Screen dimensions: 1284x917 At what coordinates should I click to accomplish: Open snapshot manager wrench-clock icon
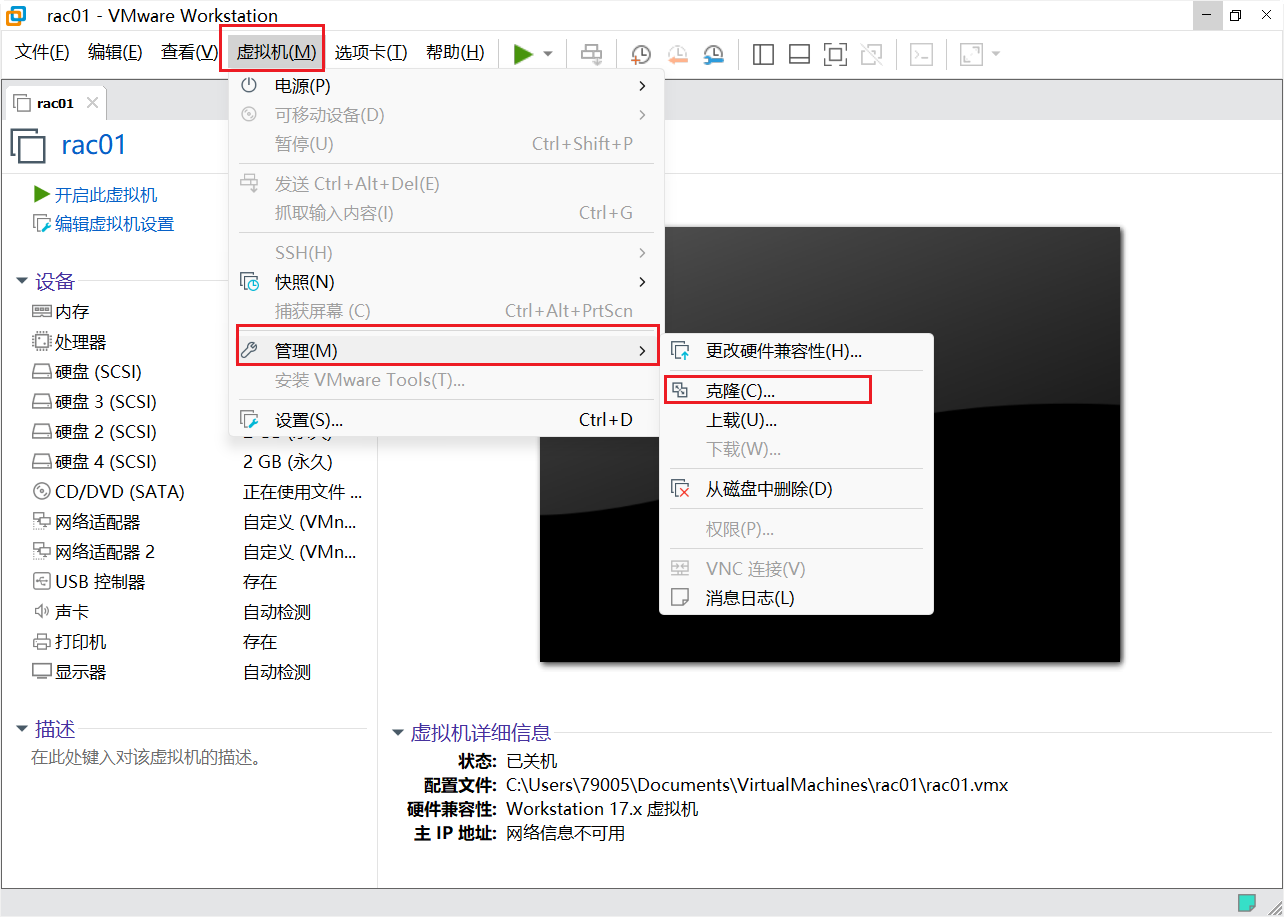pyautogui.click(x=714, y=54)
